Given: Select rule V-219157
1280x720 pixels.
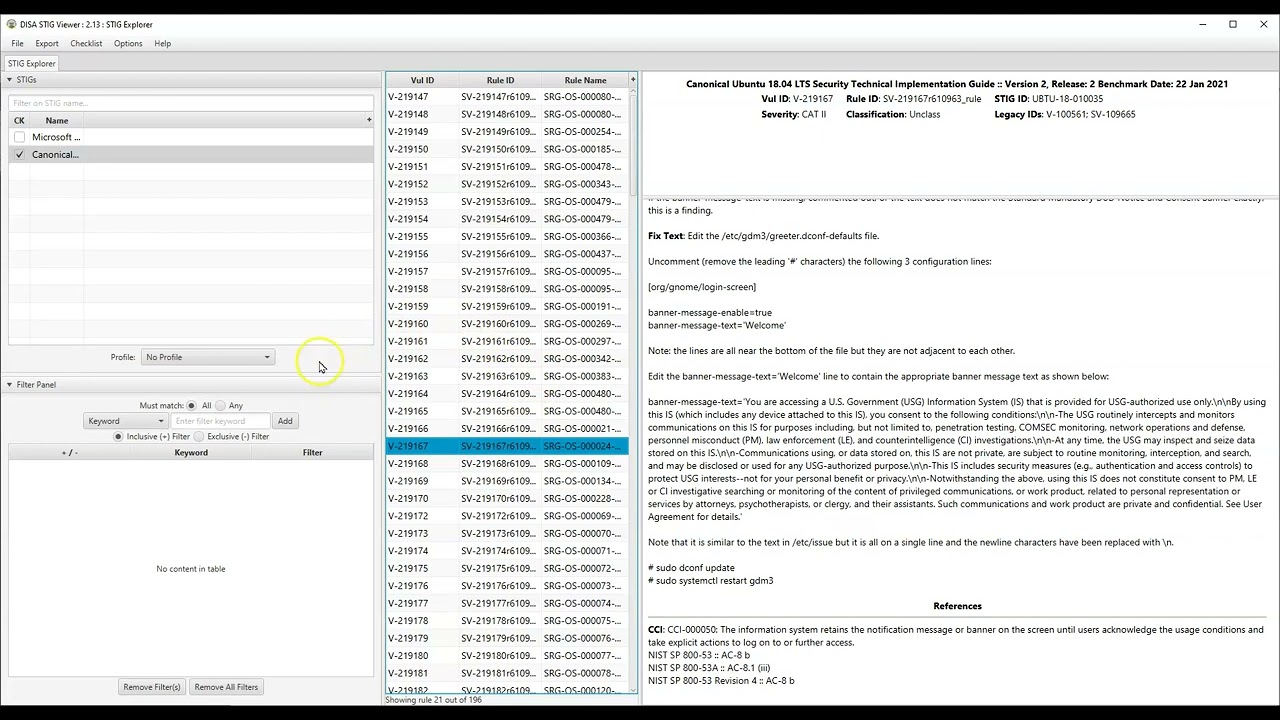Looking at the screenshot, I should click(508, 272).
